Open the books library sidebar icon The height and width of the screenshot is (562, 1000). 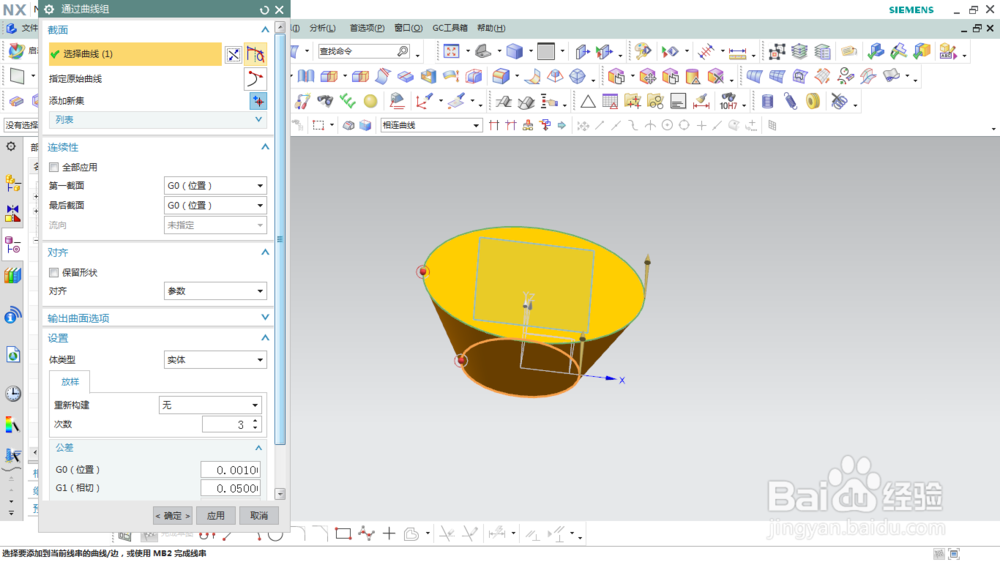pos(13,276)
